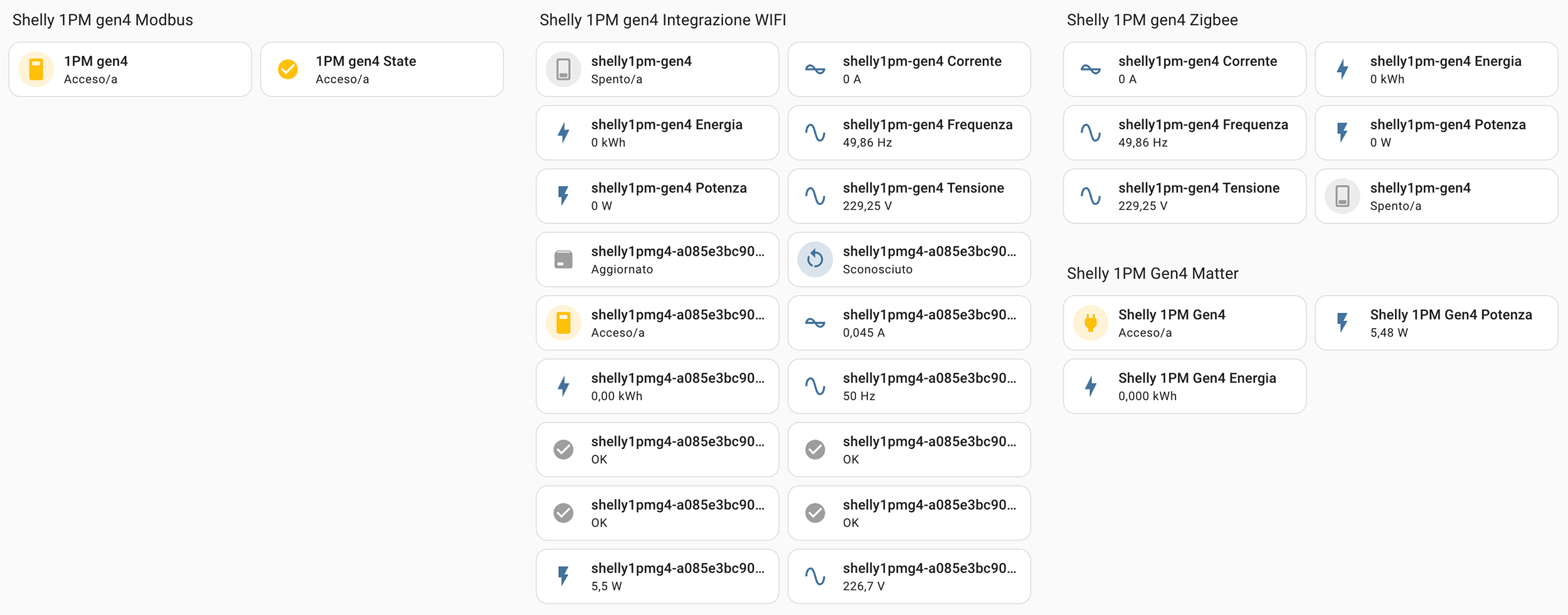This screenshot has width=1568, height=615.
Task: Turn on shelly1pm-gen4 switch in Zigbee section
Action: pos(1342,196)
